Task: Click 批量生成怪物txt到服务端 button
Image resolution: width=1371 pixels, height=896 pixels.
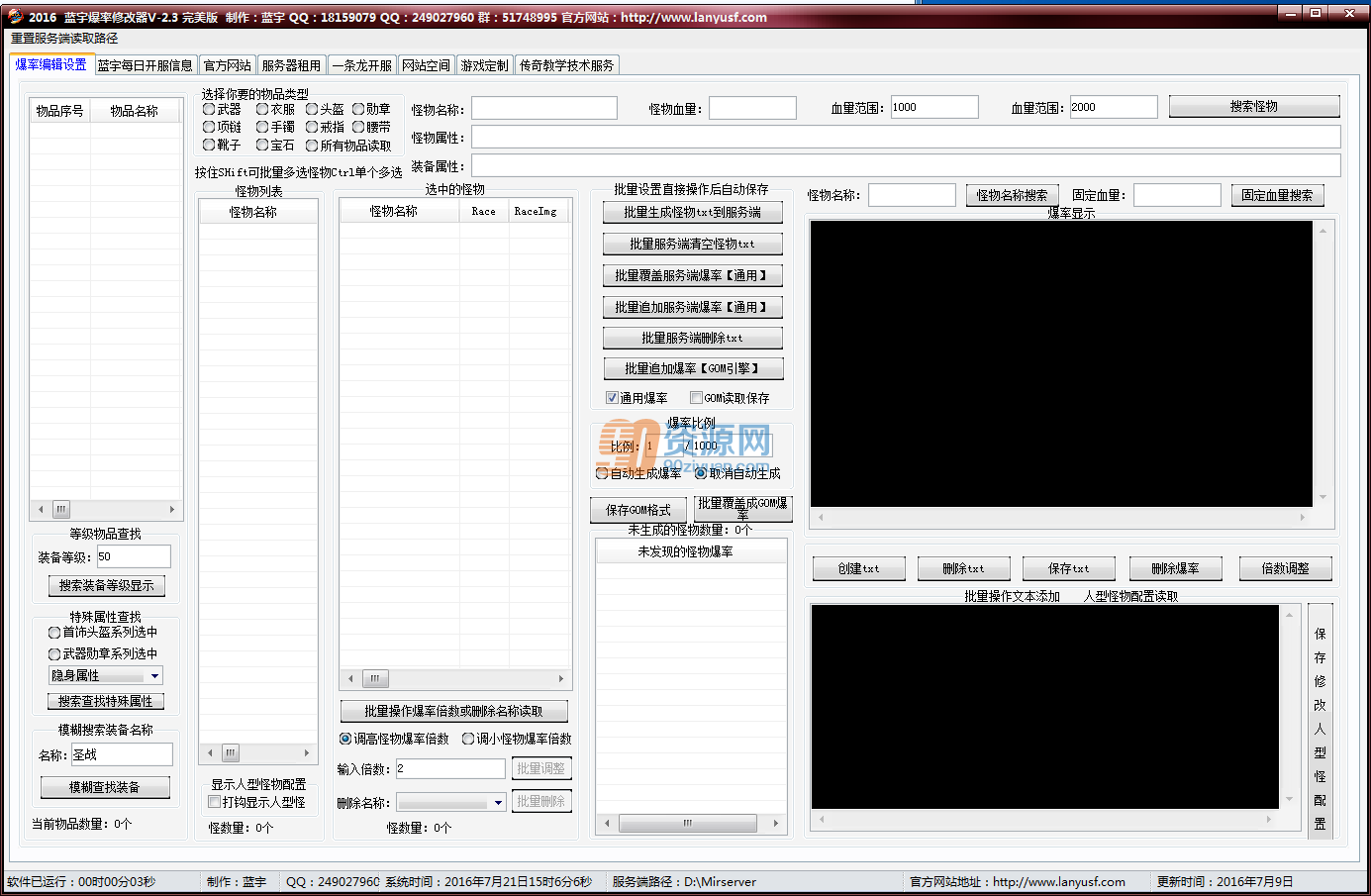Action: point(693,212)
